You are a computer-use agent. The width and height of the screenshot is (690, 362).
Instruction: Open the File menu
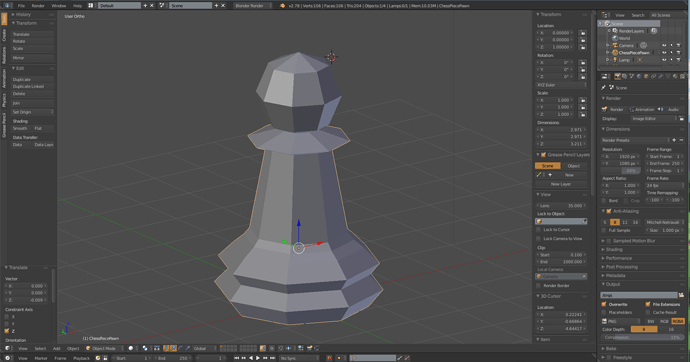21,6
